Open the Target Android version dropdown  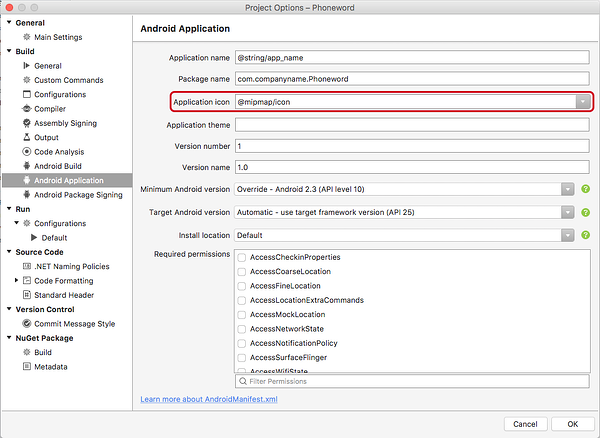567,212
